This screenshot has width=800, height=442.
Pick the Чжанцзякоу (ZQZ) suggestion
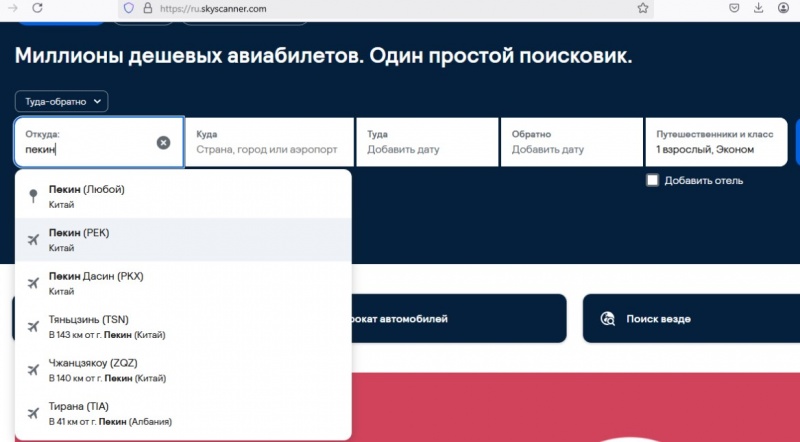[183, 370]
